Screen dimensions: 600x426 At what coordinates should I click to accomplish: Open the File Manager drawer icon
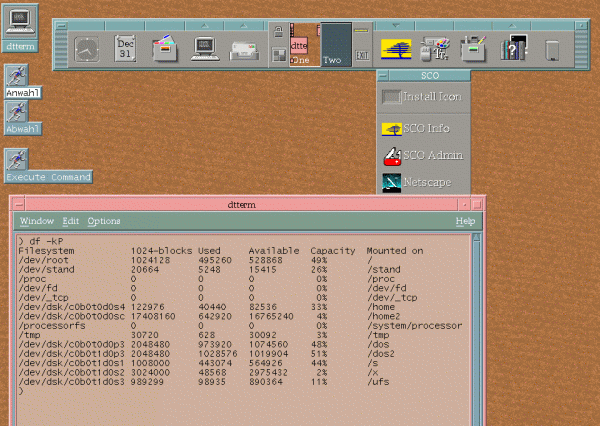(164, 47)
